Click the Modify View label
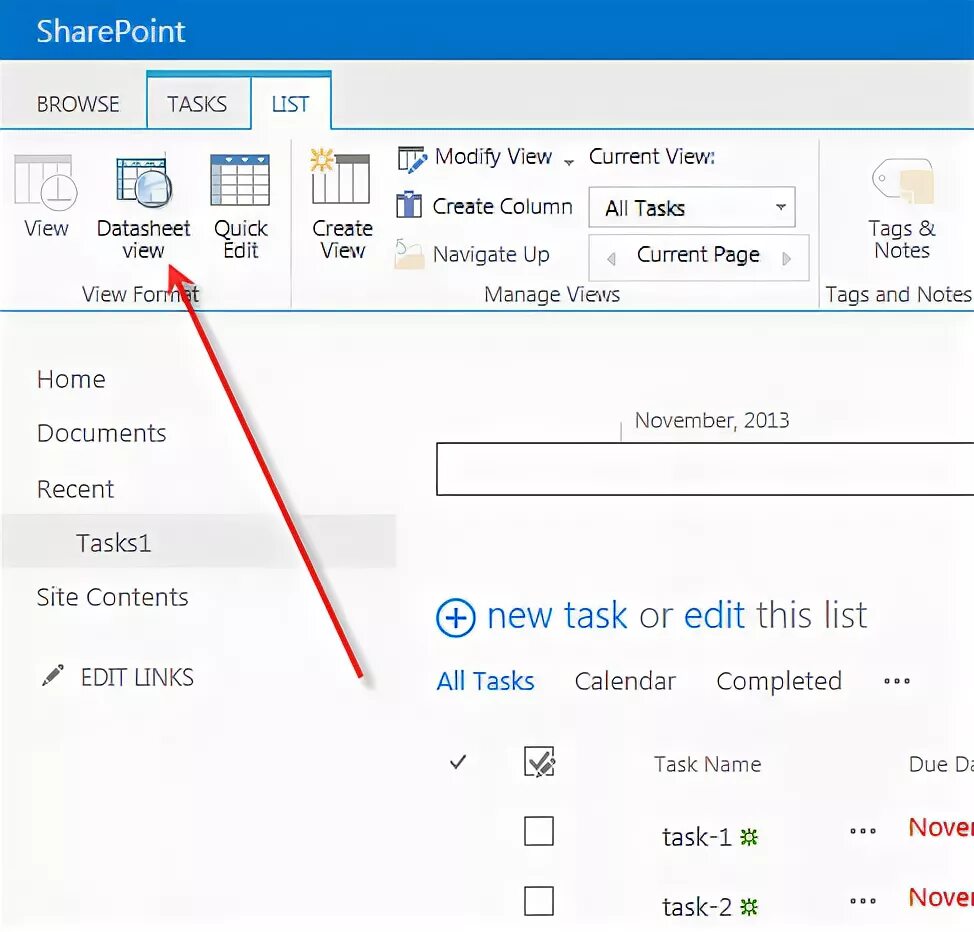 493,156
